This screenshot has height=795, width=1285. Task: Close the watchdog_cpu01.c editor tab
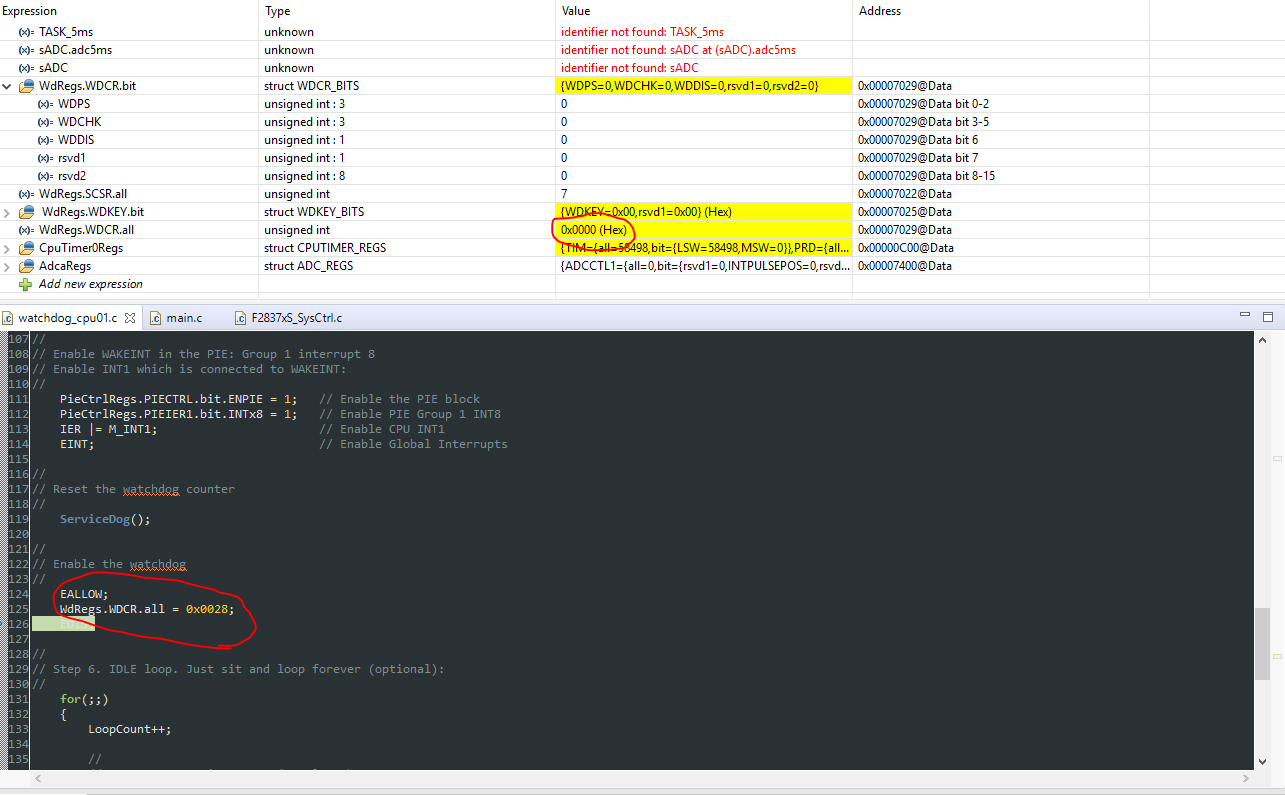128,317
